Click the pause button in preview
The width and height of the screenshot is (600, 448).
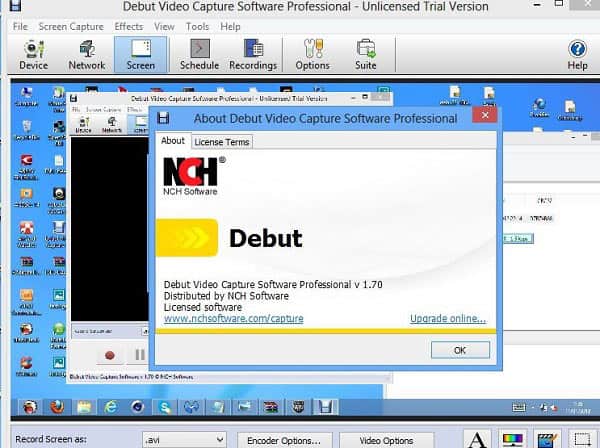(140, 355)
